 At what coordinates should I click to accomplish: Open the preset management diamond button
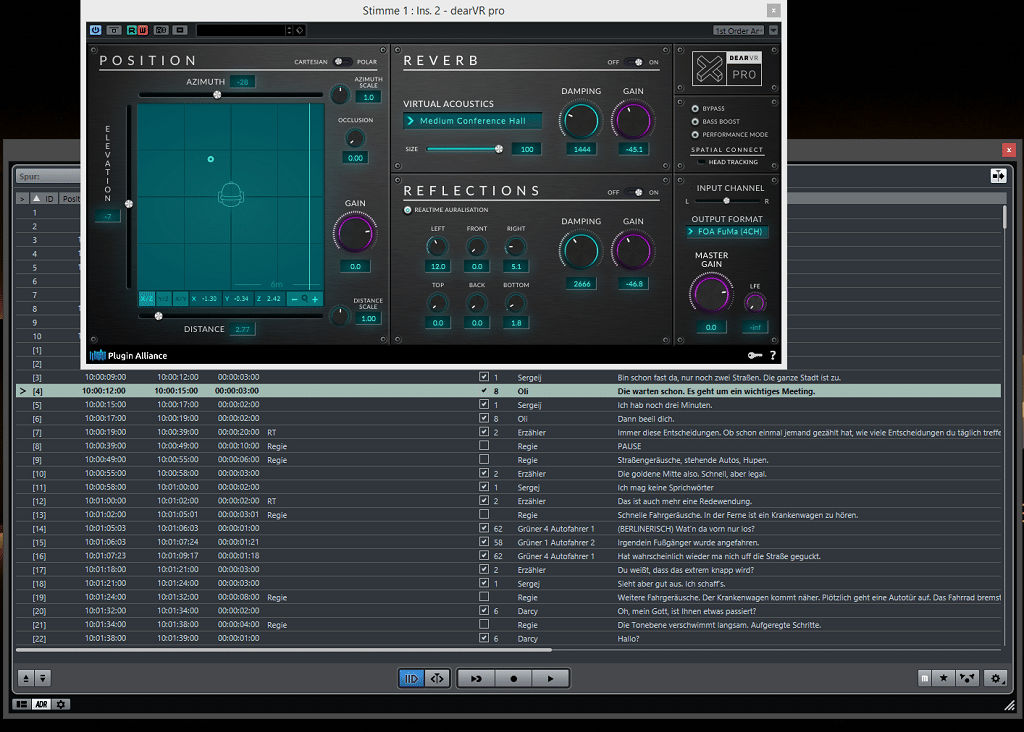coord(300,30)
